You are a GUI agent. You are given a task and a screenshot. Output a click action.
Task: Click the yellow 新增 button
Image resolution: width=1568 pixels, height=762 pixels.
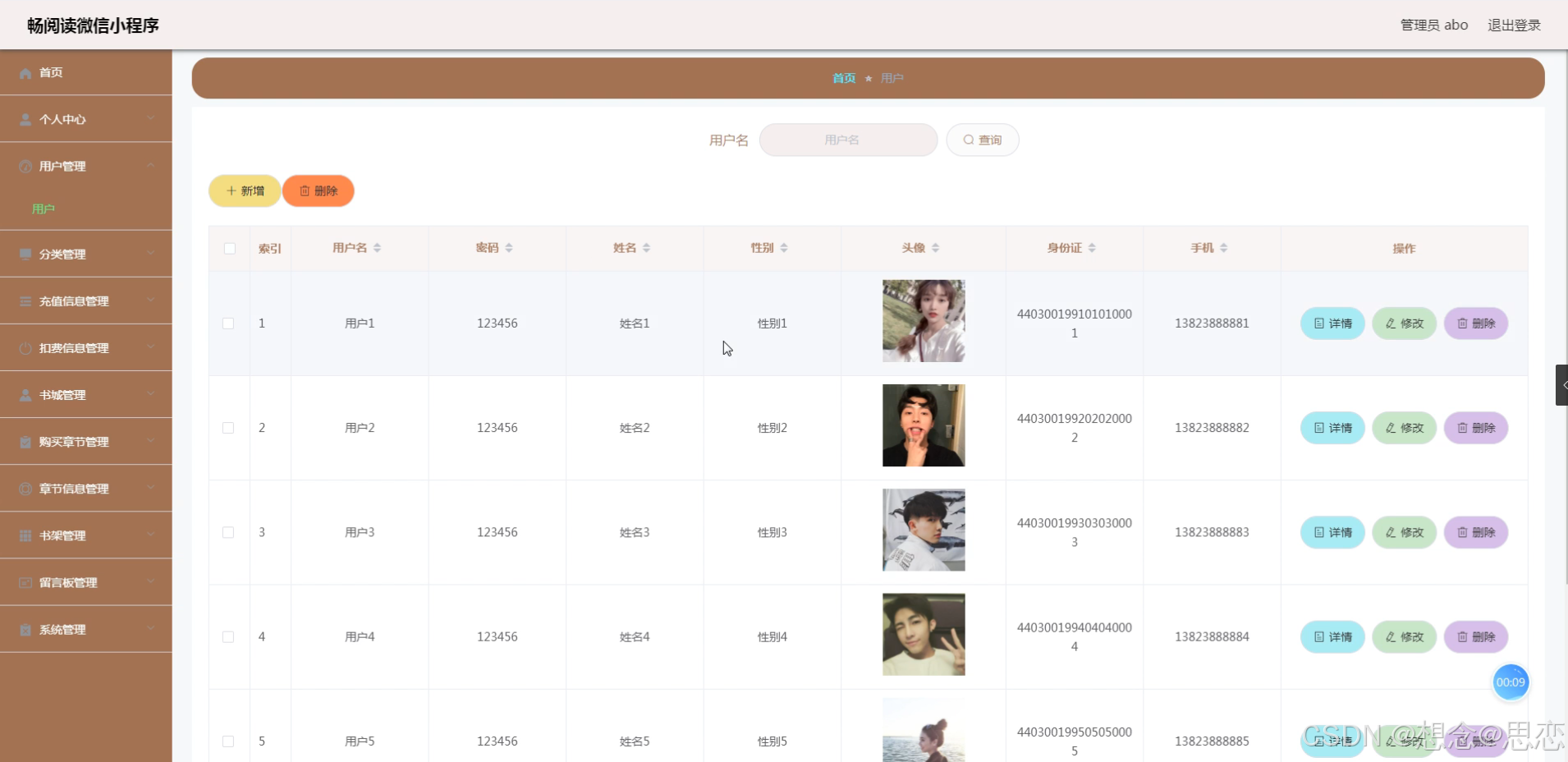tap(245, 190)
